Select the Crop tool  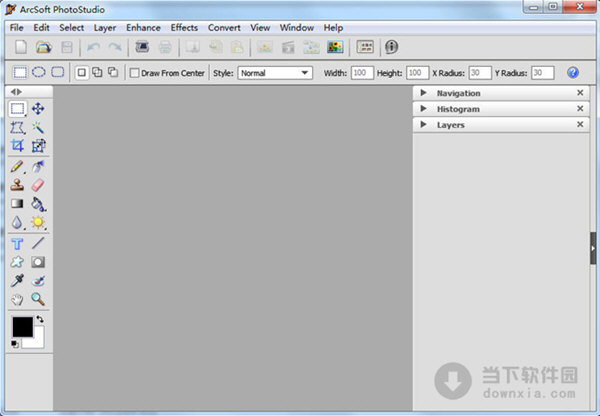point(17,146)
